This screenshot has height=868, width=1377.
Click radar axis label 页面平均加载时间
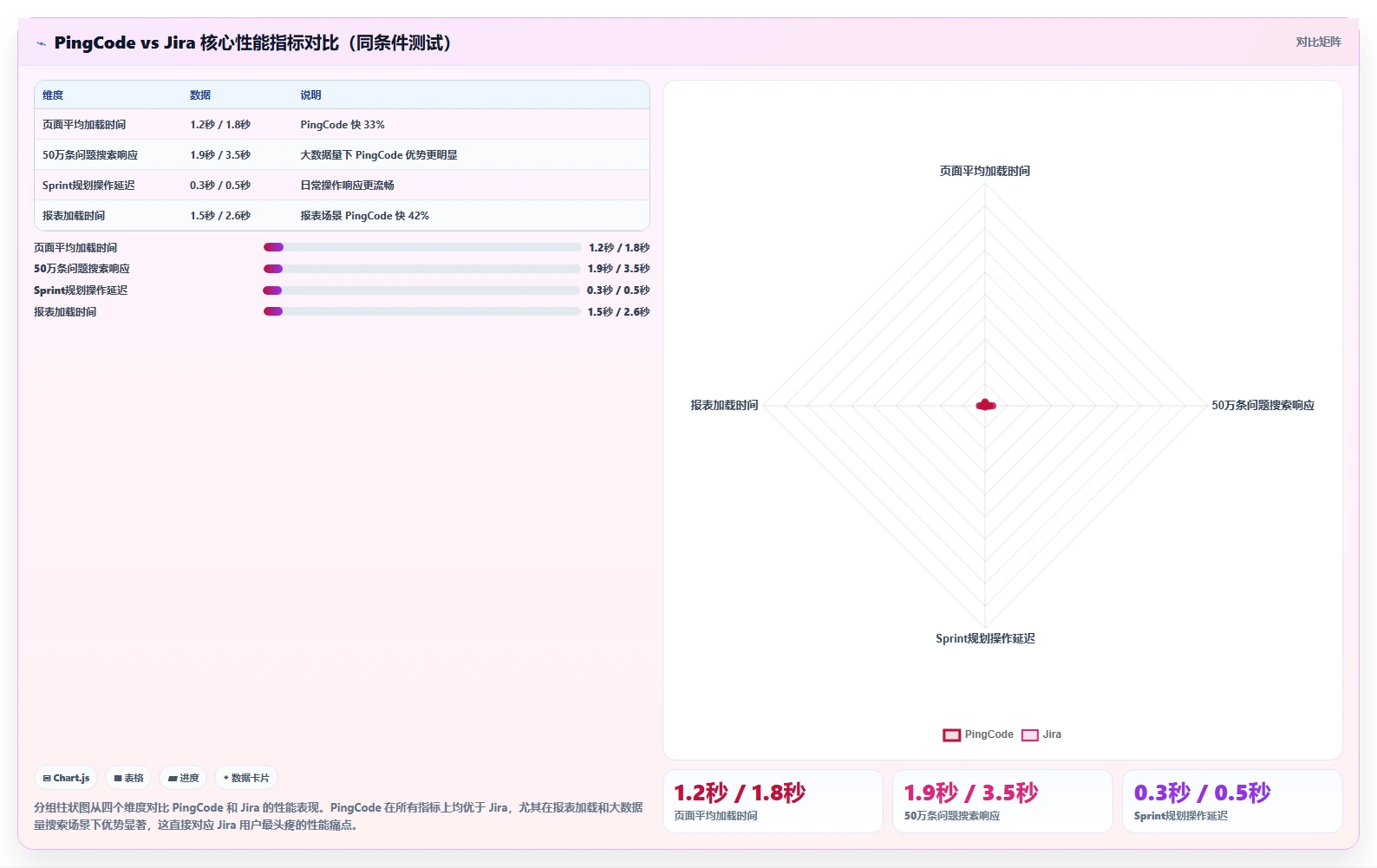click(x=985, y=171)
